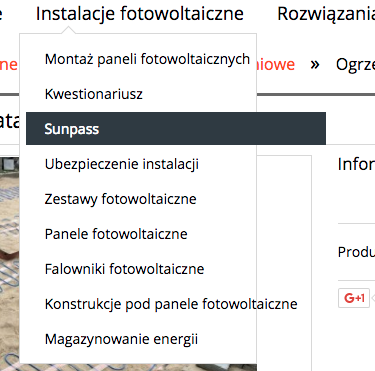Image resolution: width=375 pixels, height=371 pixels.
Task: Open Magazynowanie energii menu item
Action: (121, 339)
